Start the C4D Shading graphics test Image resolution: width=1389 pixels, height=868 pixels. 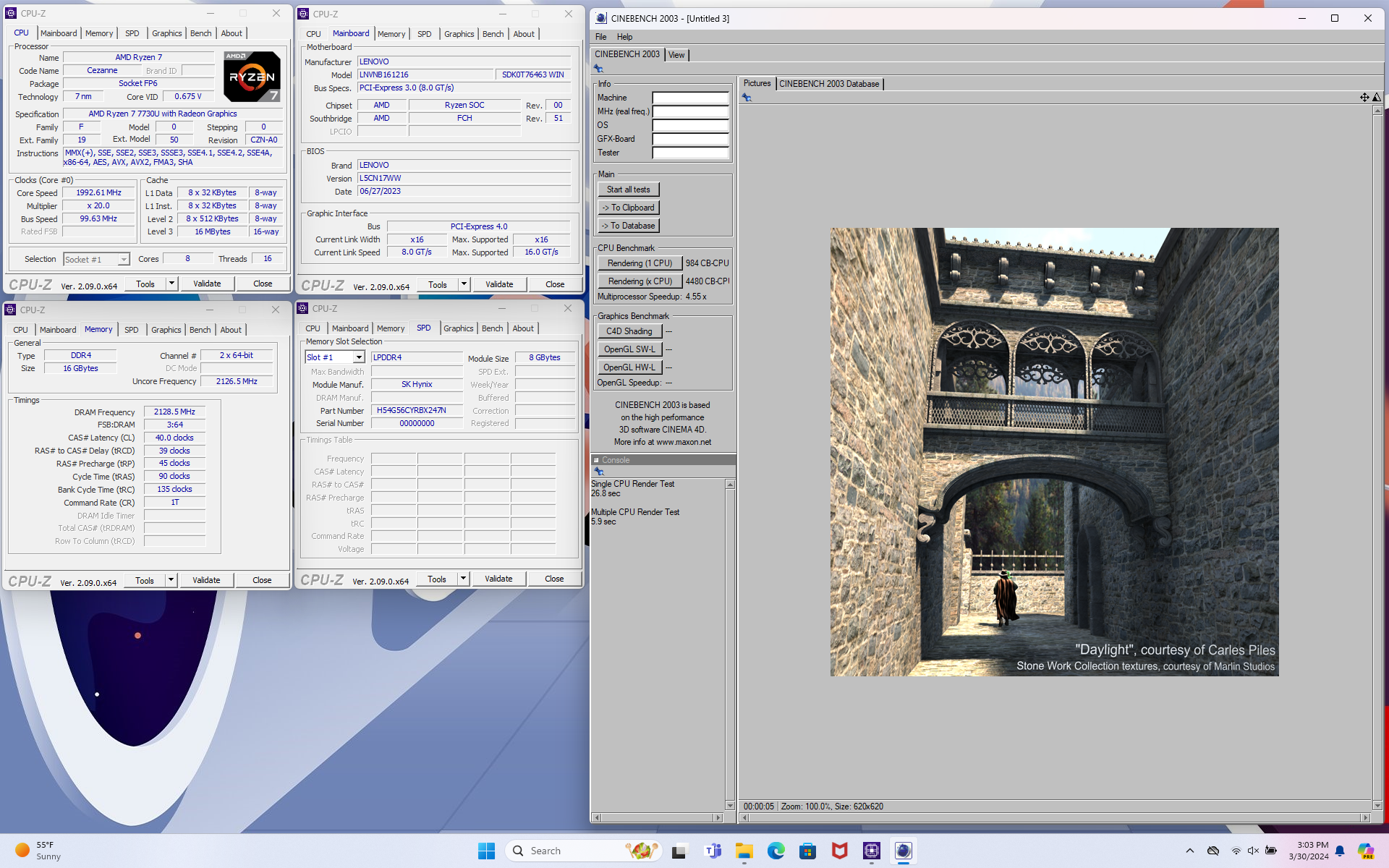[x=629, y=331]
